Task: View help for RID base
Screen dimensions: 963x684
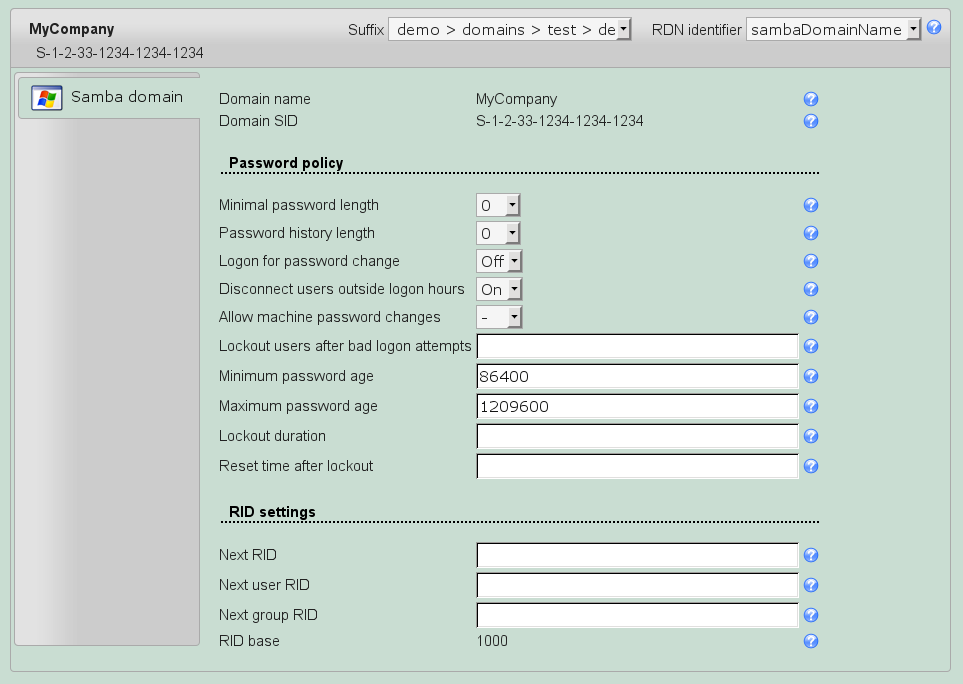Action: pyautogui.click(x=811, y=641)
